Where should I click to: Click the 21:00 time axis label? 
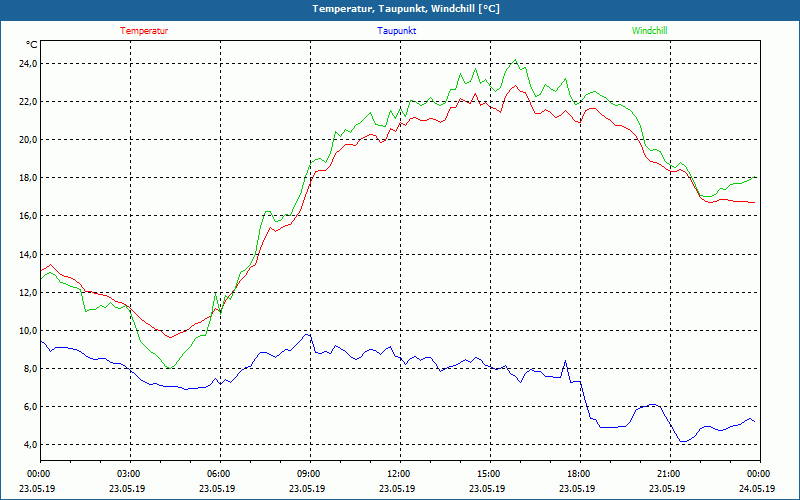click(670, 474)
